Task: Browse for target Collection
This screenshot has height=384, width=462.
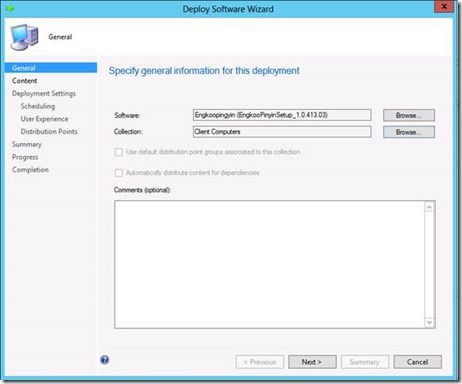Action: tap(409, 132)
